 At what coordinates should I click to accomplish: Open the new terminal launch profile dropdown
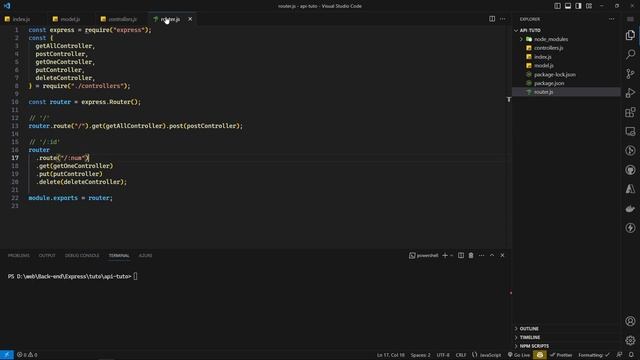[x=452, y=256]
